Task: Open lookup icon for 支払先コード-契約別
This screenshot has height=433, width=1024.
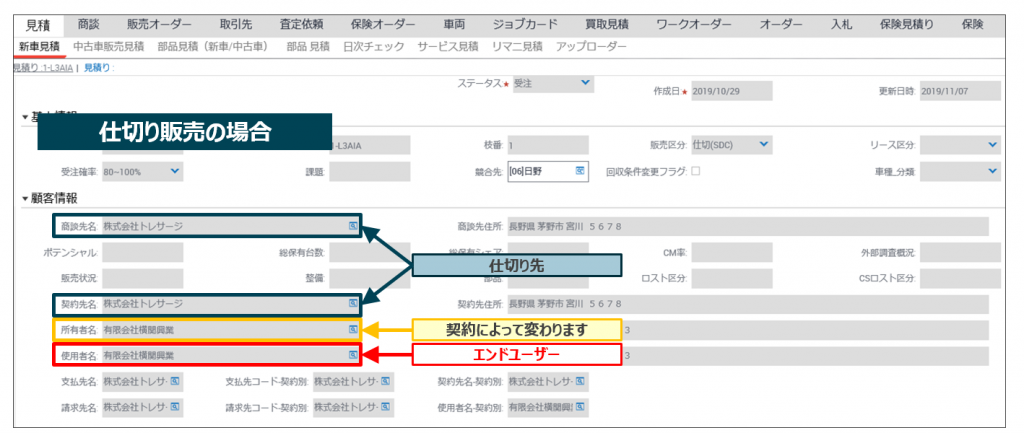Action: click(385, 381)
